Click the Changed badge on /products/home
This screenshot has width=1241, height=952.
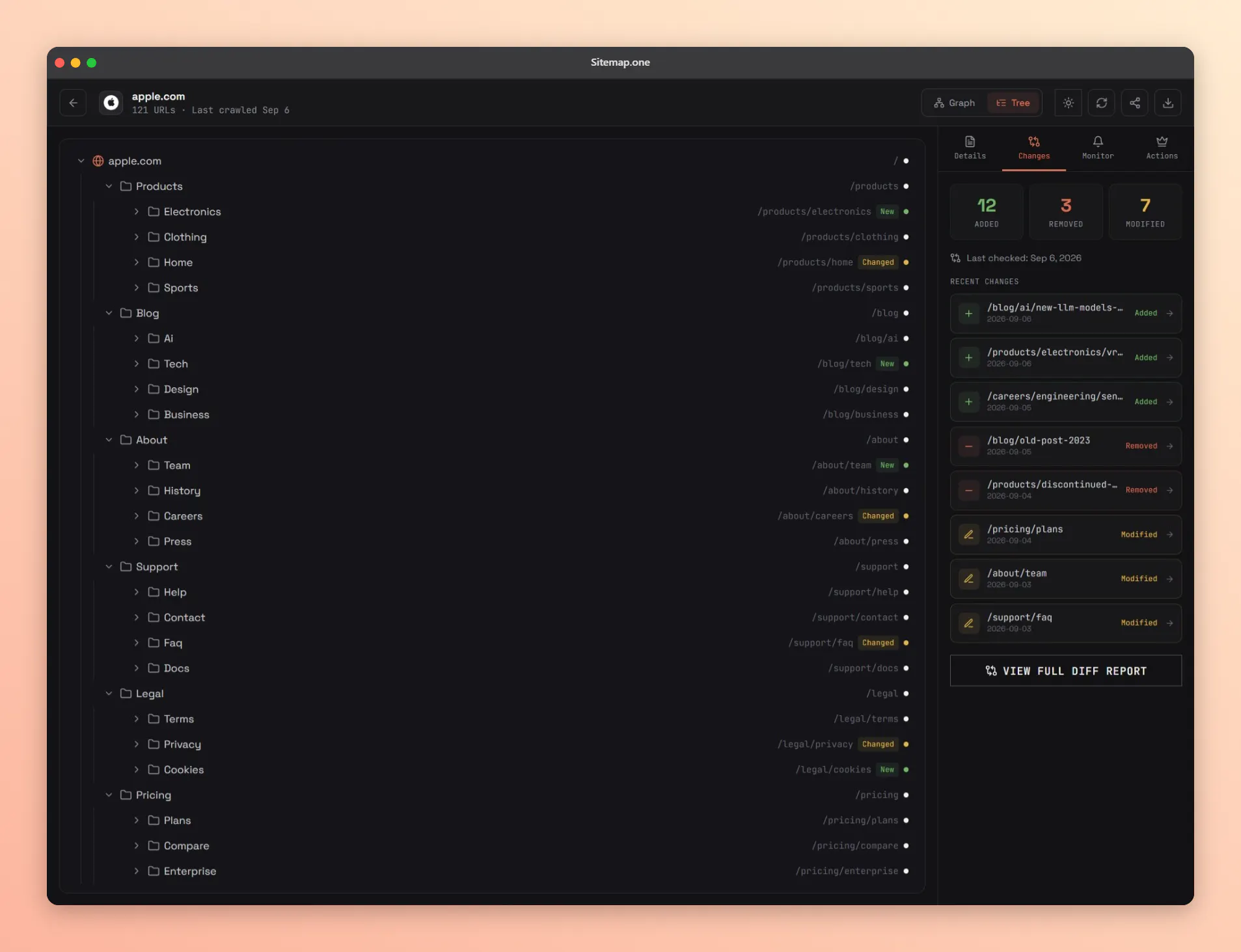877,262
